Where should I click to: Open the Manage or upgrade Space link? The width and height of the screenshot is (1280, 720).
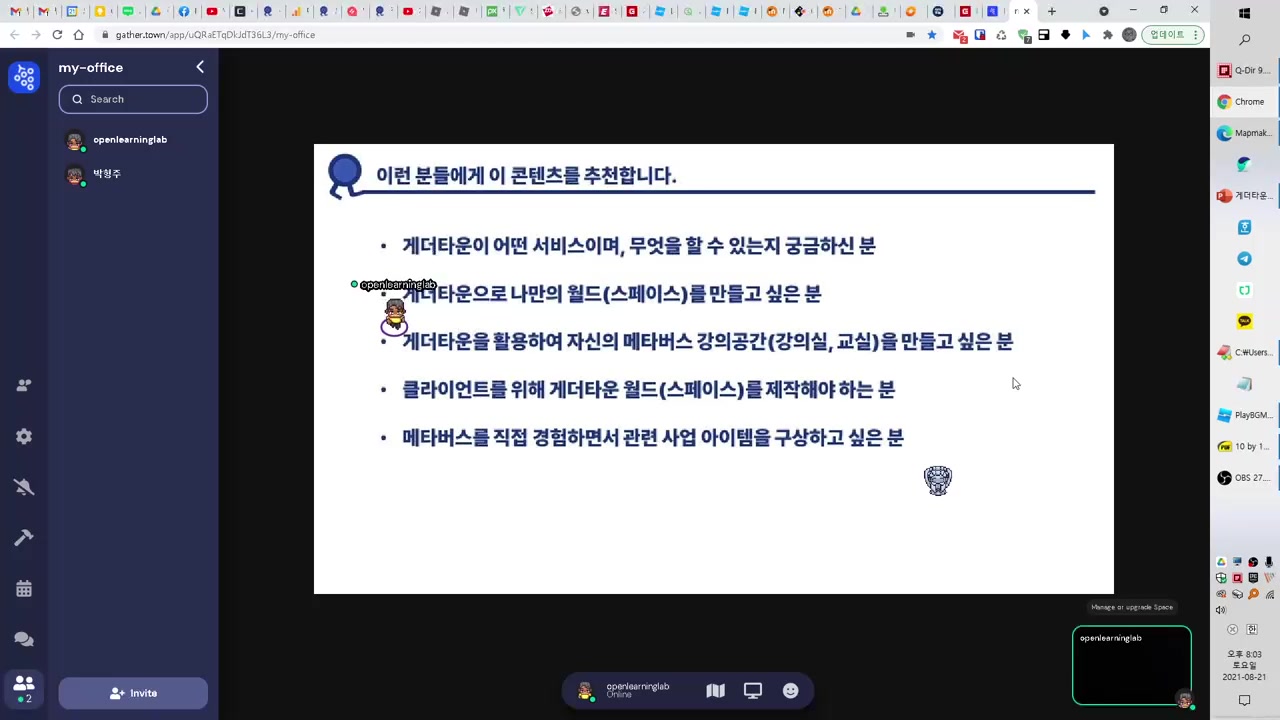pos(1131,607)
